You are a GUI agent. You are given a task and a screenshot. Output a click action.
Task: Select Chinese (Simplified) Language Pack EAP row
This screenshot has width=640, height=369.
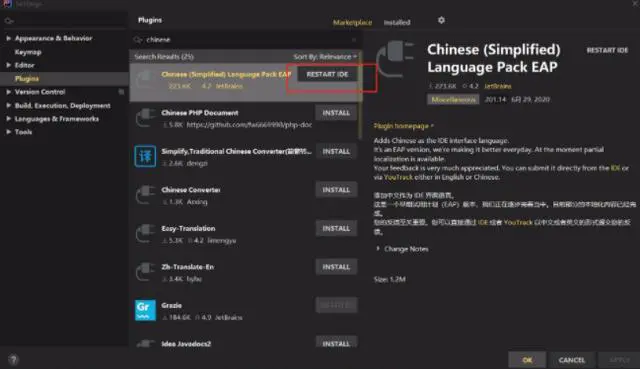pyautogui.click(x=245, y=81)
